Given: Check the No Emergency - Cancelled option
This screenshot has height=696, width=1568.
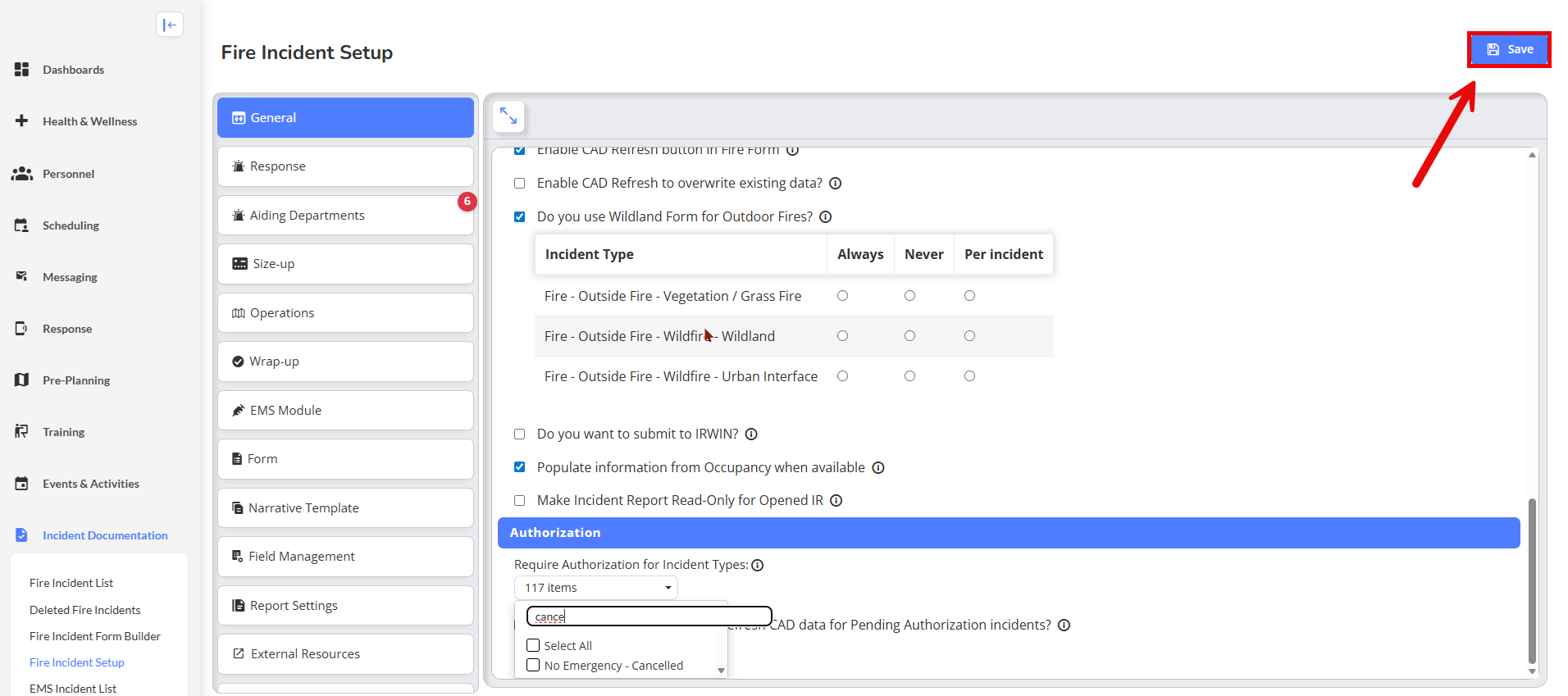Looking at the screenshot, I should [x=533, y=666].
